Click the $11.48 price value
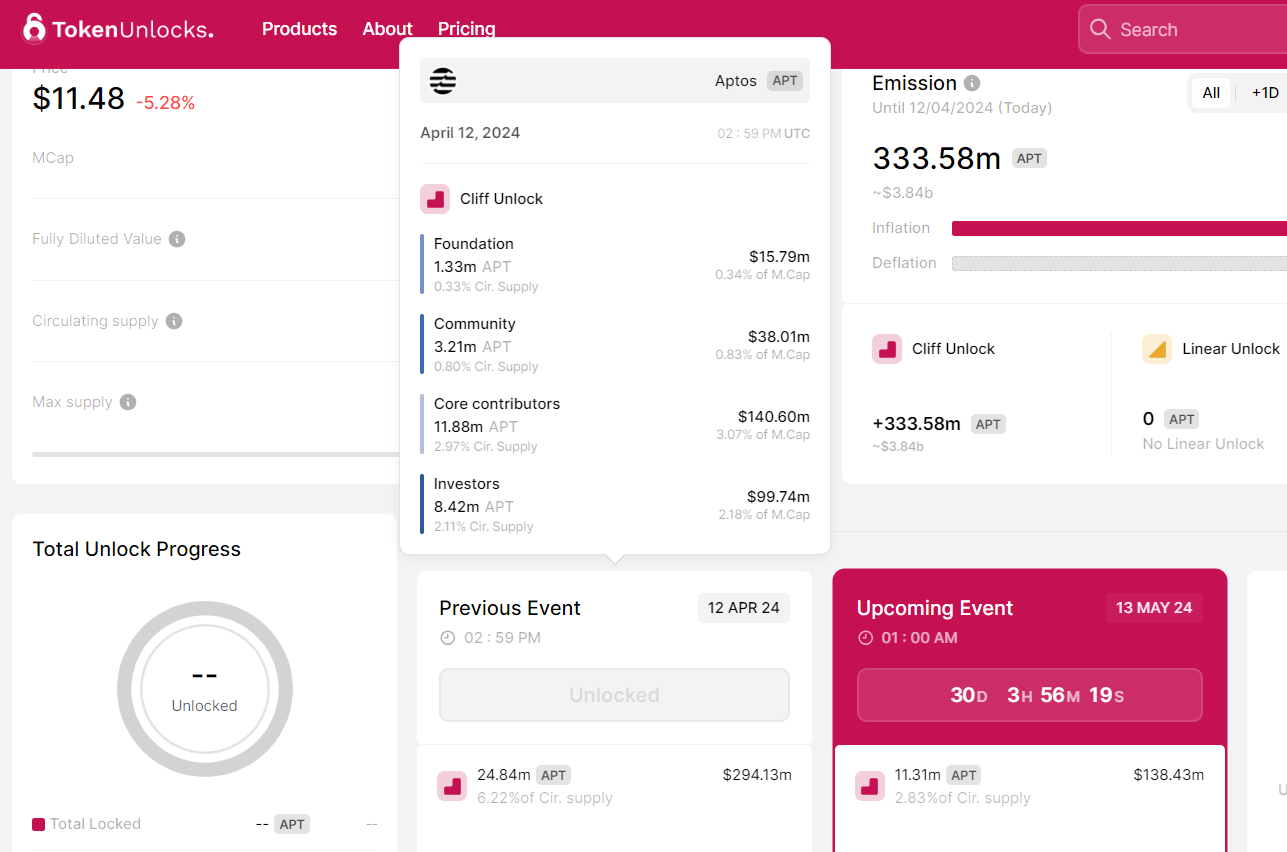 tap(79, 98)
